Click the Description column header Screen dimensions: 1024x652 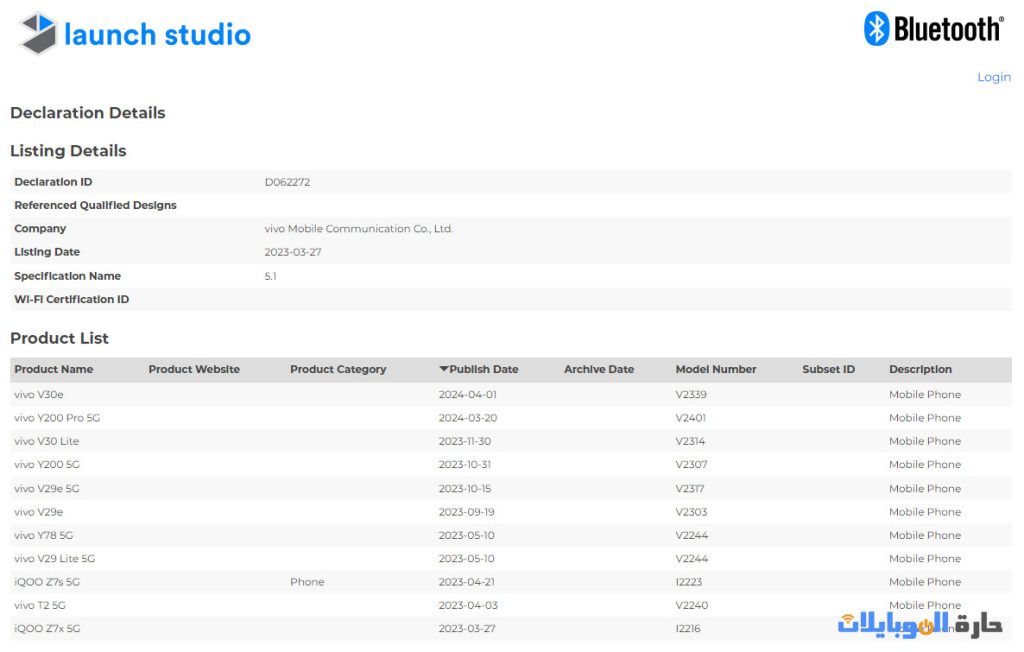[920, 369]
